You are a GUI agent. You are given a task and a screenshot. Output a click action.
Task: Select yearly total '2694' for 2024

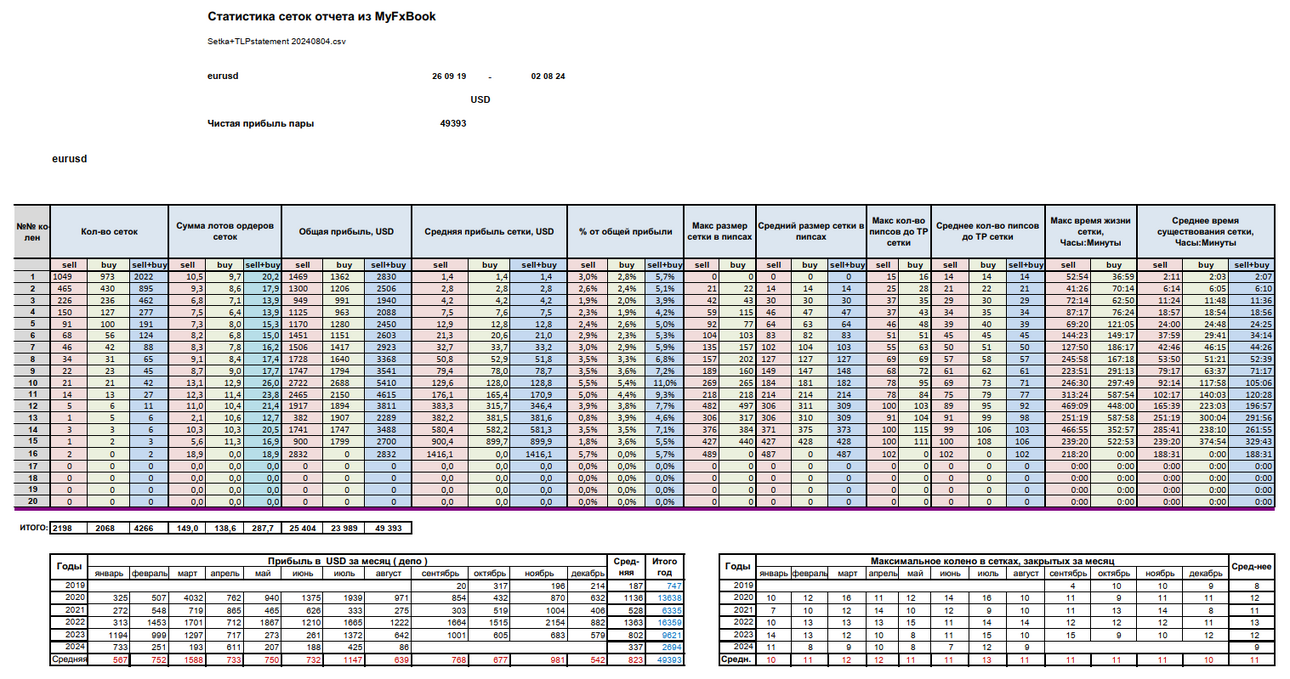[664, 645]
